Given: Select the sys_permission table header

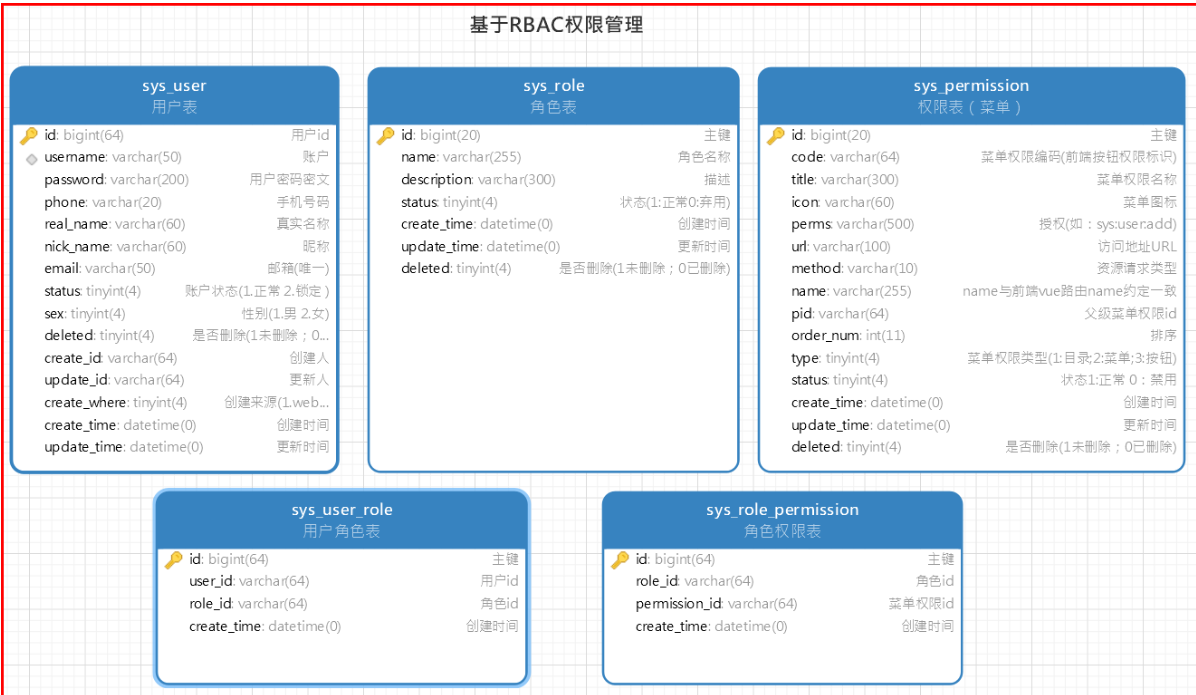Looking at the screenshot, I should tap(971, 95).
